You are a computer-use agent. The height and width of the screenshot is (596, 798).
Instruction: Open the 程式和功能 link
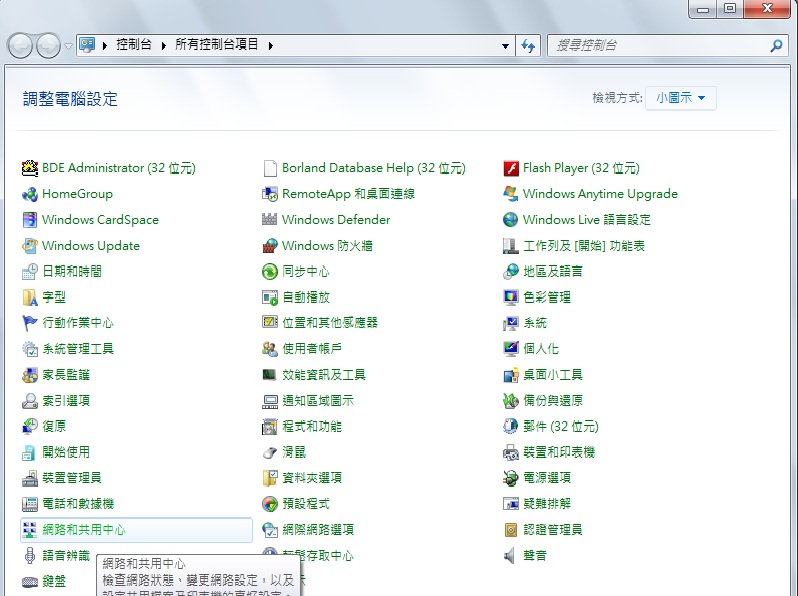[312, 426]
